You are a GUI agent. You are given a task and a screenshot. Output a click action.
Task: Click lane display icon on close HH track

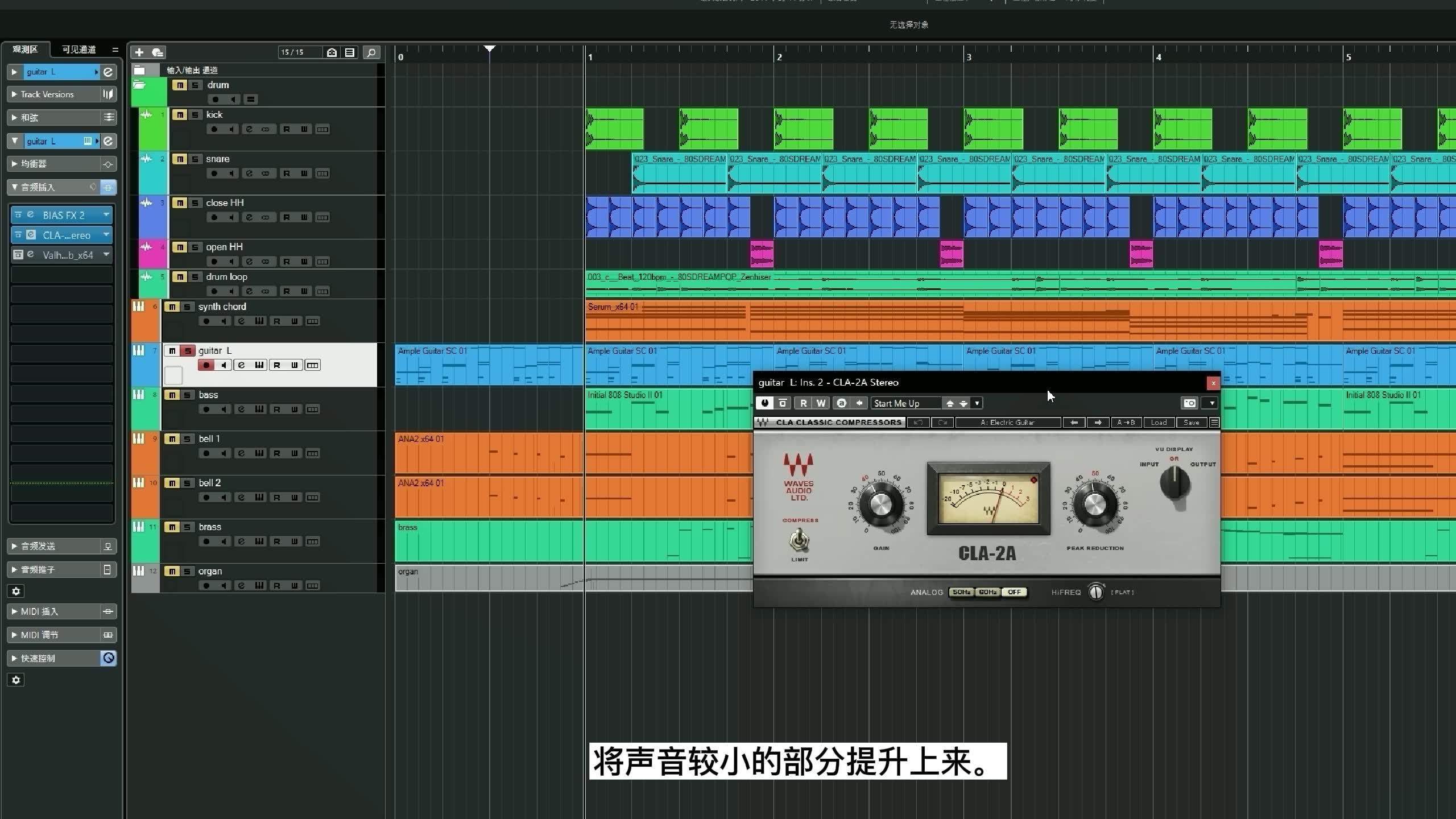click(x=322, y=217)
